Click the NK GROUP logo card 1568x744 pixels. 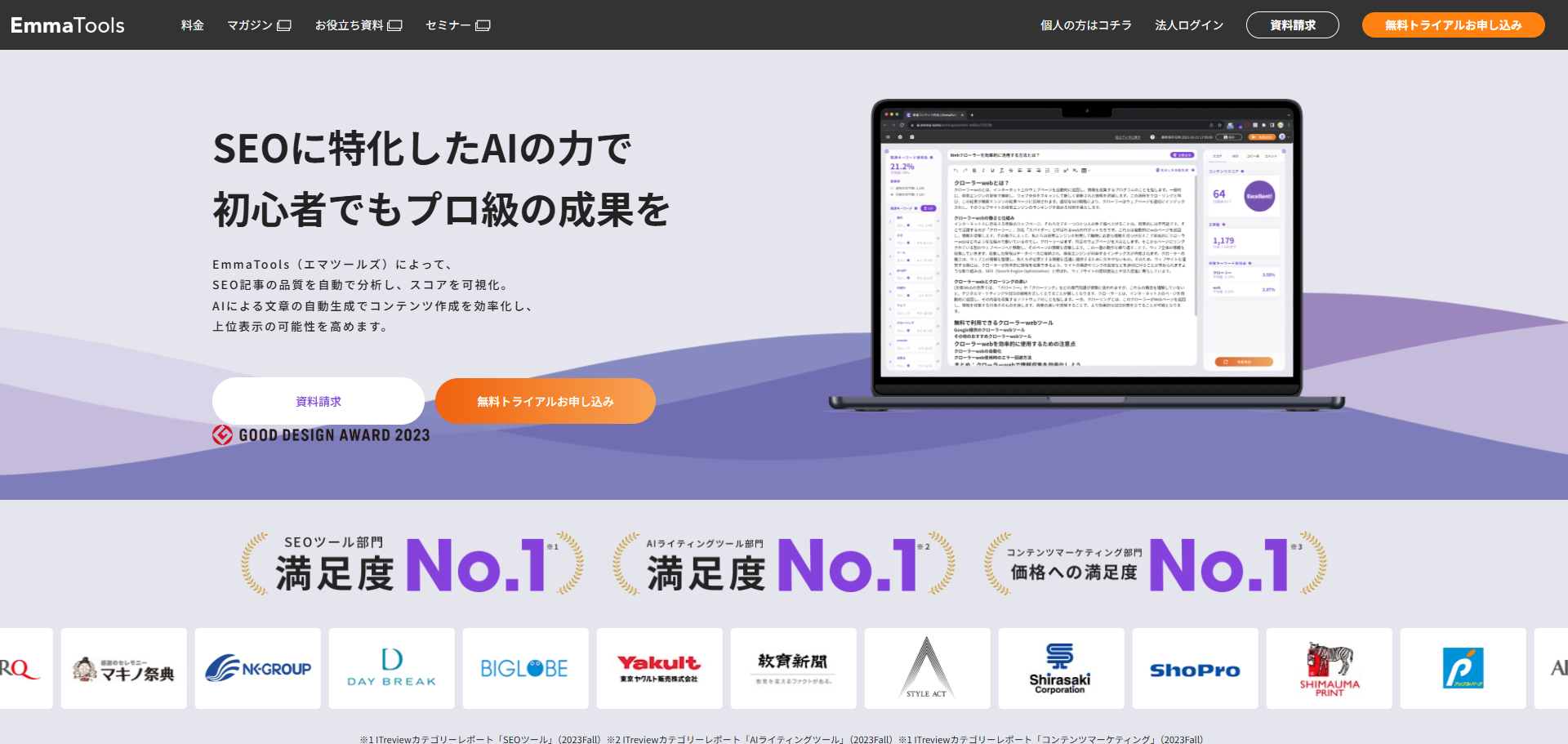tap(258, 668)
